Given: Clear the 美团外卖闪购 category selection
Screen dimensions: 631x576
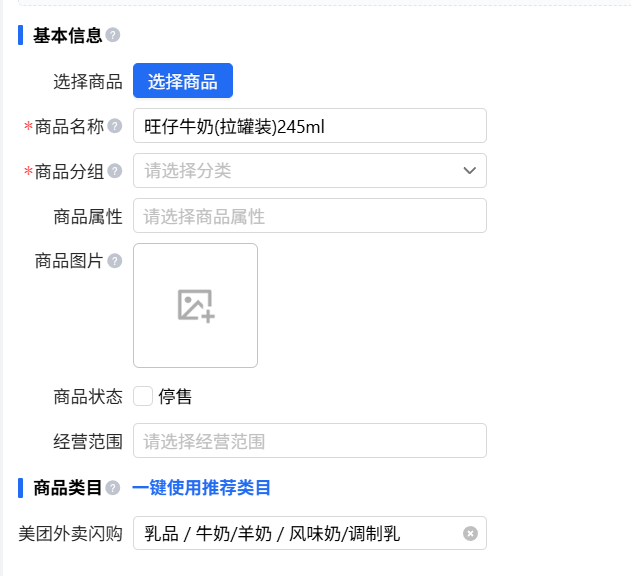Looking at the screenshot, I should (x=470, y=533).
